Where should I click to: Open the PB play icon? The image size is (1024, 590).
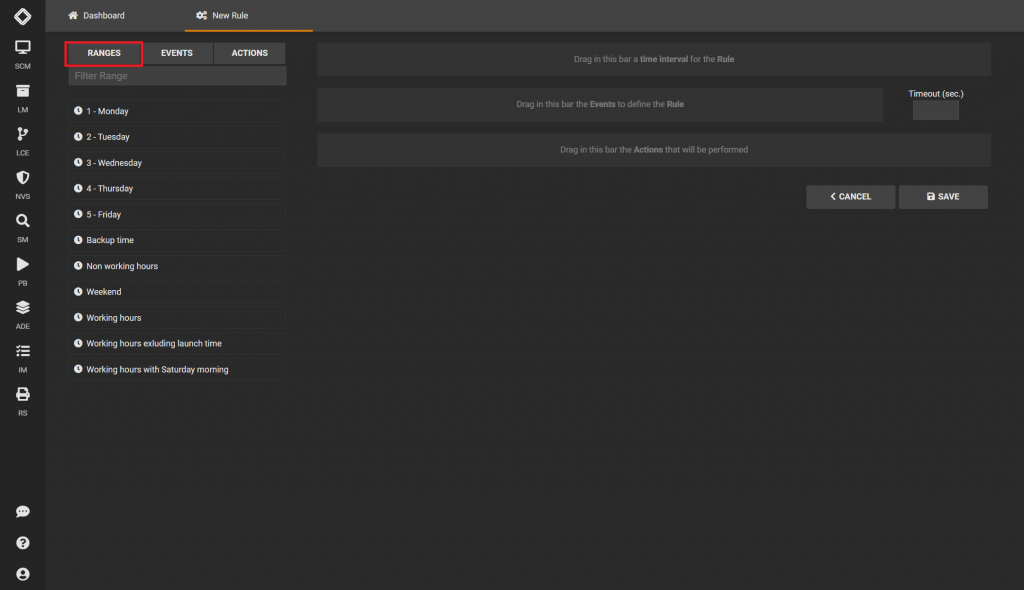pyautogui.click(x=22, y=264)
